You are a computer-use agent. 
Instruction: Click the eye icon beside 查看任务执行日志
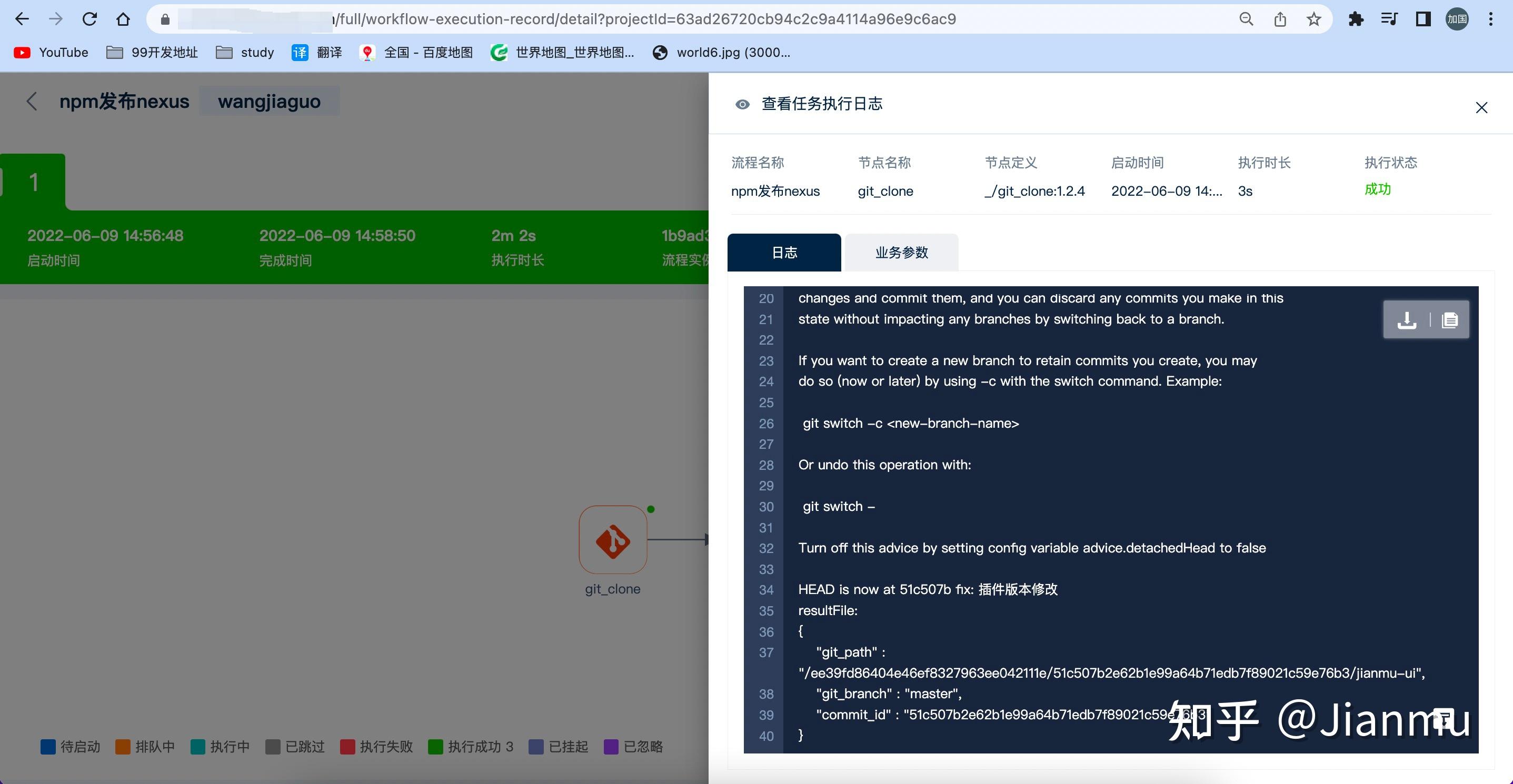coord(742,105)
